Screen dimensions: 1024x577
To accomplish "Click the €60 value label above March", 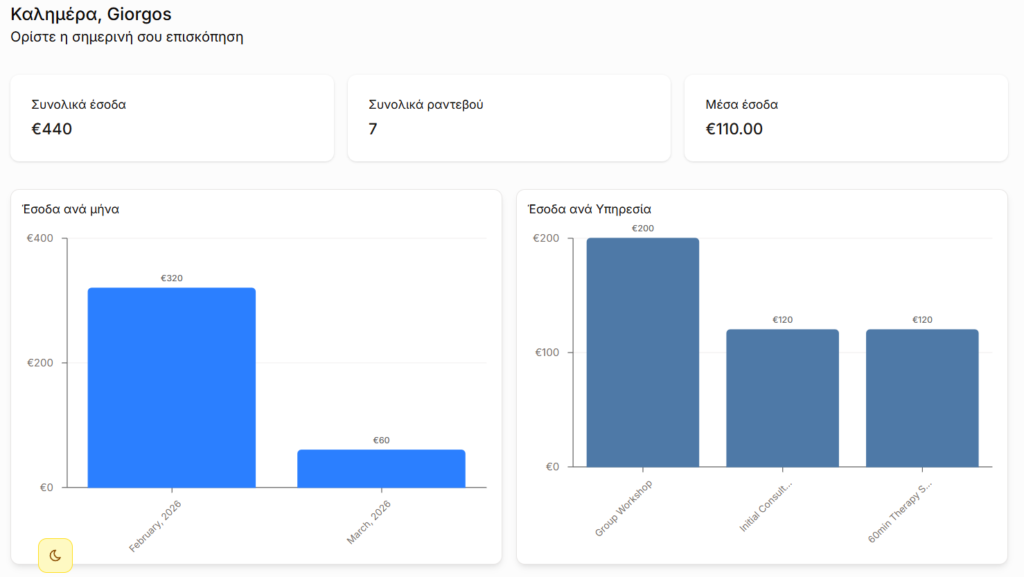I will (x=381, y=440).
